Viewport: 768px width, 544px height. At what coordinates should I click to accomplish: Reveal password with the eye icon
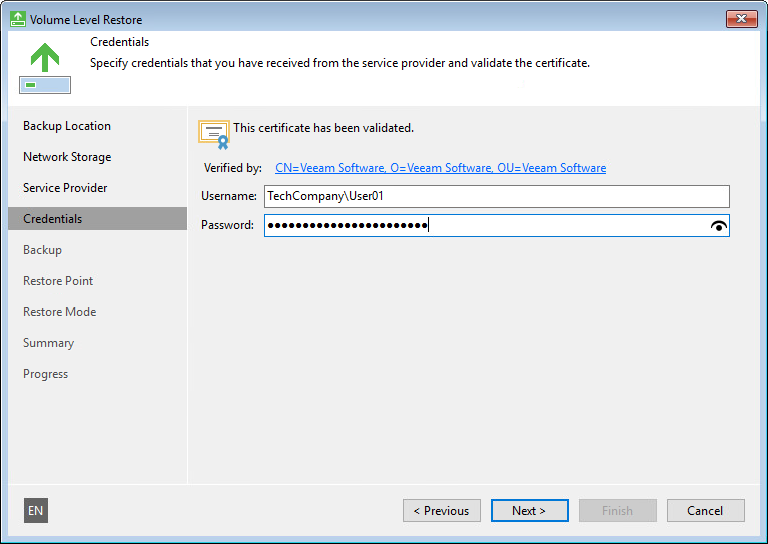(x=719, y=226)
